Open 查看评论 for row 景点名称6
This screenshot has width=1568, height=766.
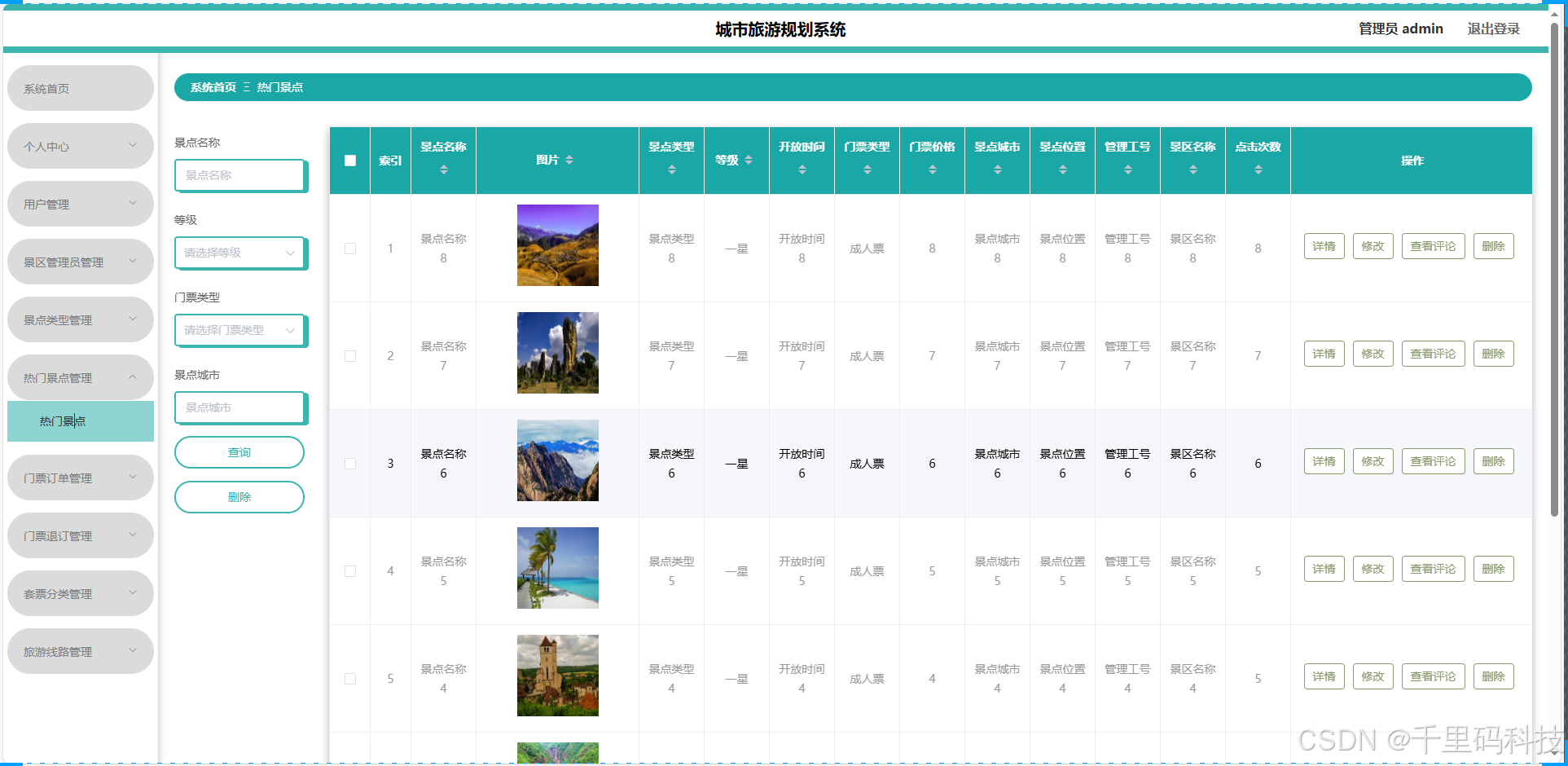[1434, 461]
